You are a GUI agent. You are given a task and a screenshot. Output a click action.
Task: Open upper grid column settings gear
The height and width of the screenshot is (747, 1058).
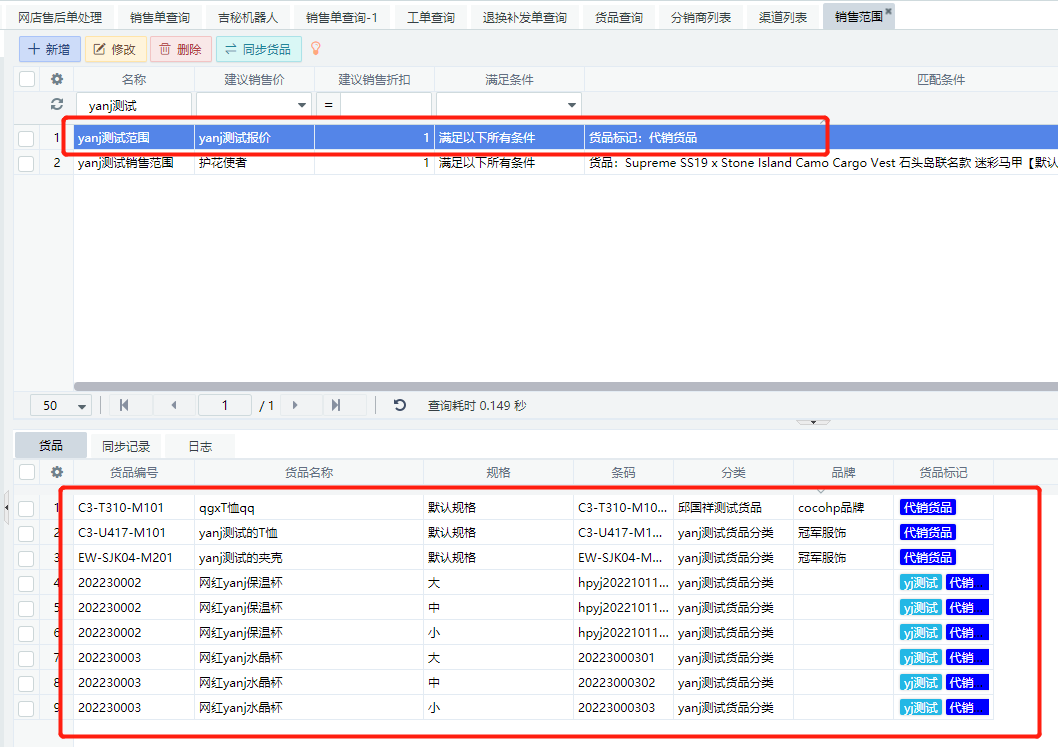click(57, 79)
